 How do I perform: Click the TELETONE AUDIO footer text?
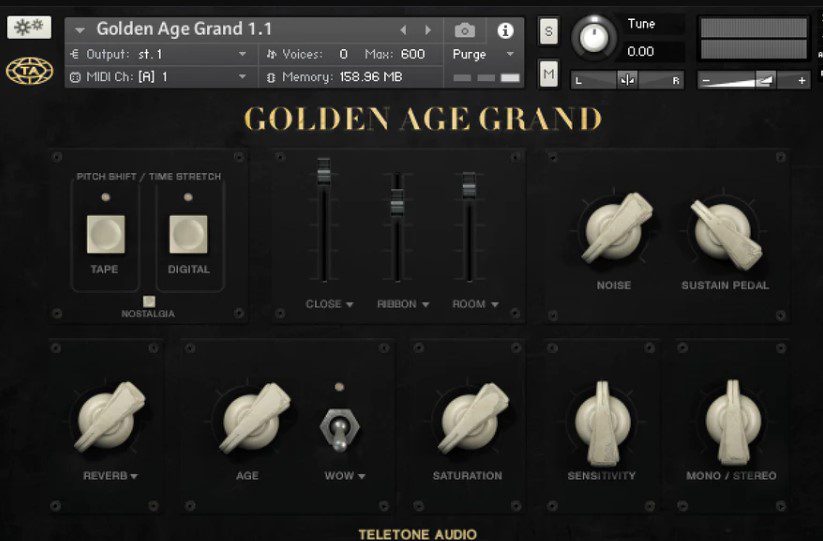point(418,534)
